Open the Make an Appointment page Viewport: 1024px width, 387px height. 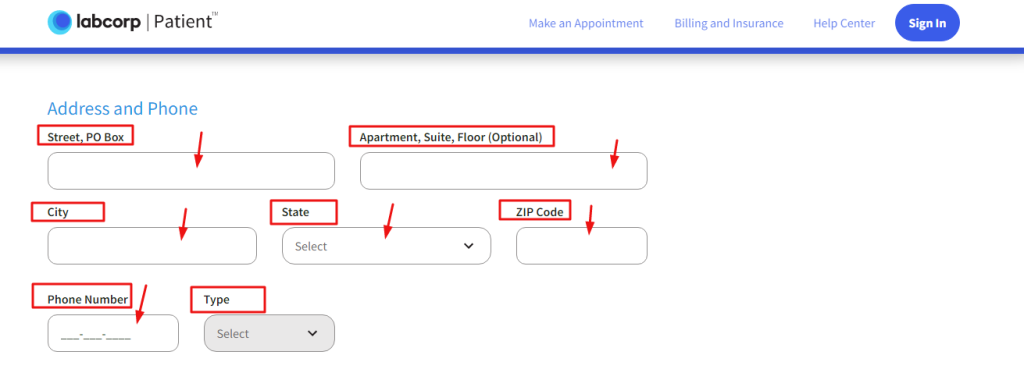[586, 23]
